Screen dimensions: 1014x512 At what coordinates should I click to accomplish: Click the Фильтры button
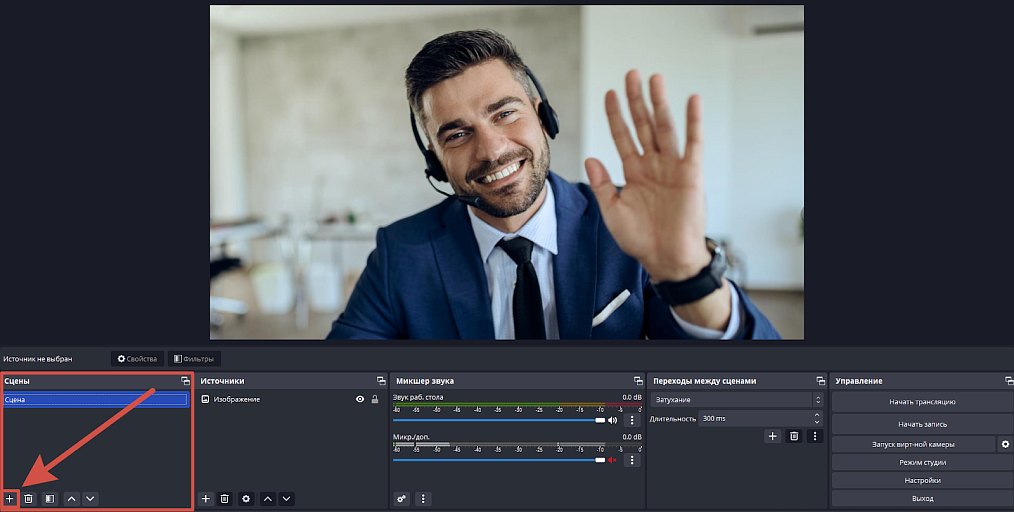pos(194,359)
